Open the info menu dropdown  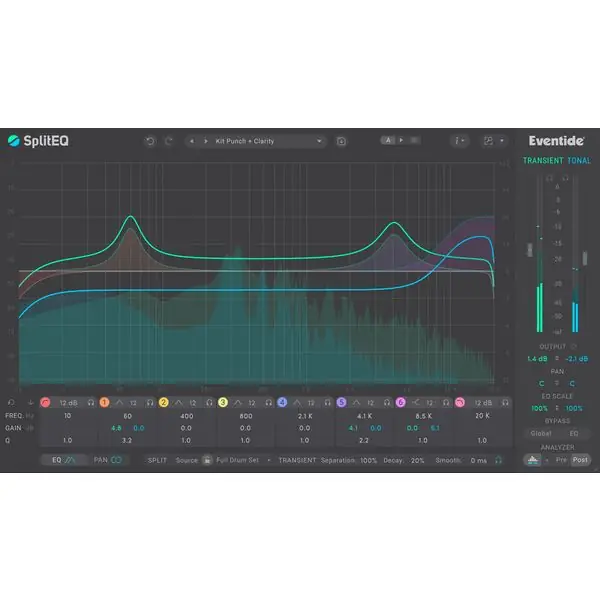click(x=460, y=141)
